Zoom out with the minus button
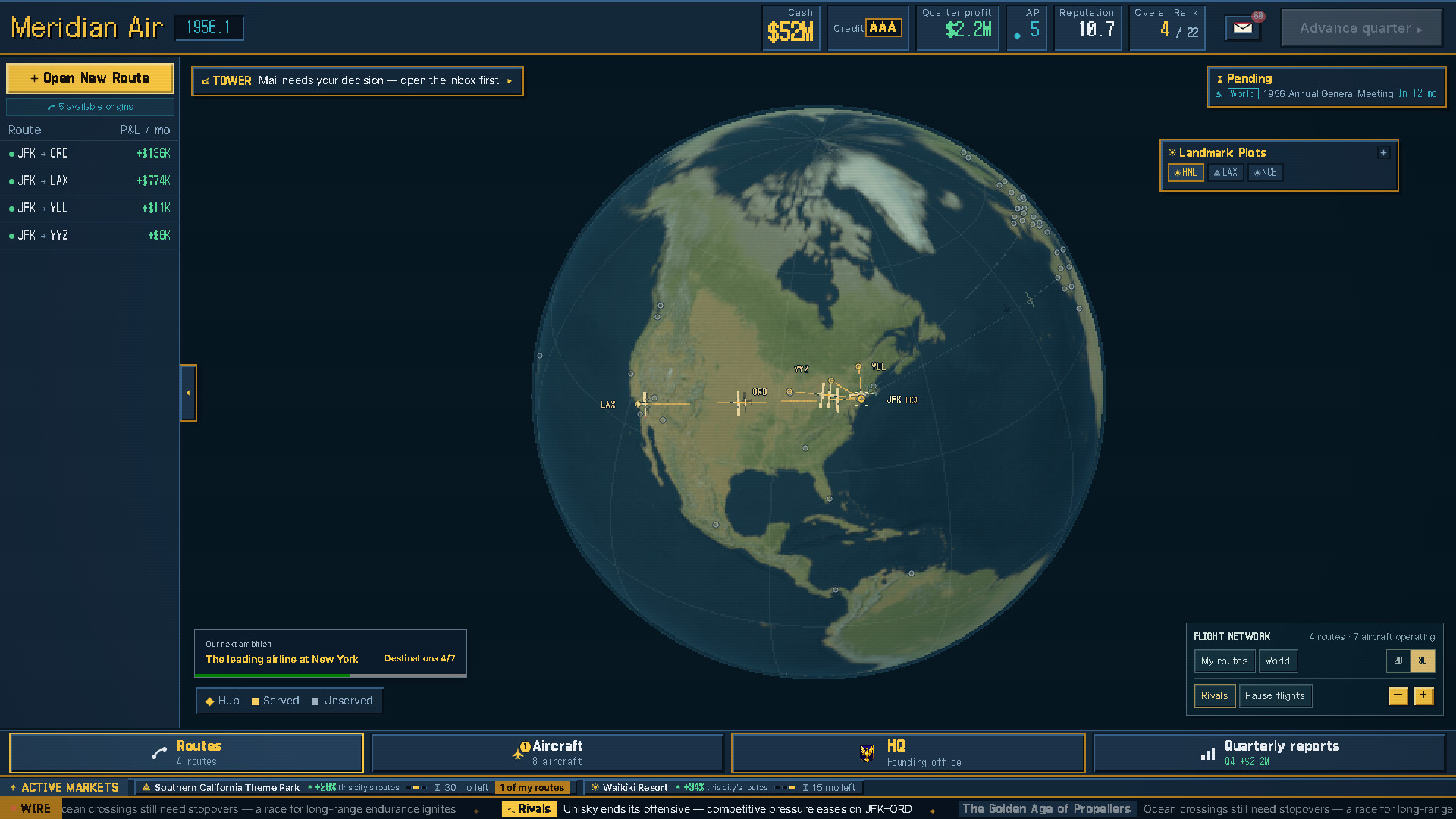 click(1398, 695)
